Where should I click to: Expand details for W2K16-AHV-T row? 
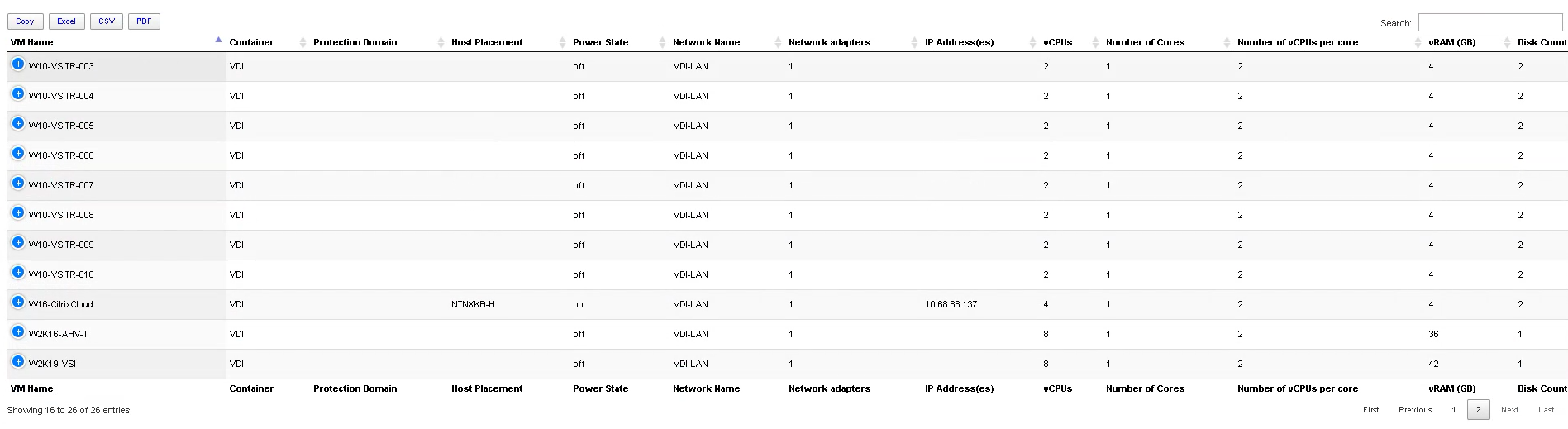(x=18, y=331)
